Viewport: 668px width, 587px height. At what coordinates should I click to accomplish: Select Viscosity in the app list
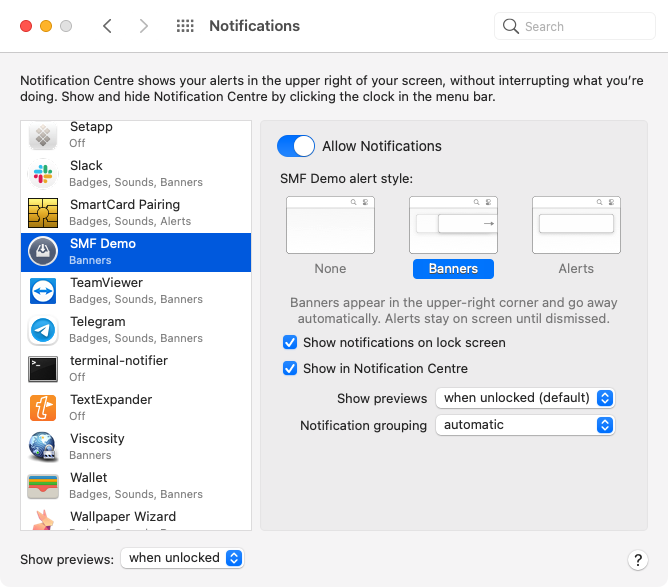(x=136, y=447)
